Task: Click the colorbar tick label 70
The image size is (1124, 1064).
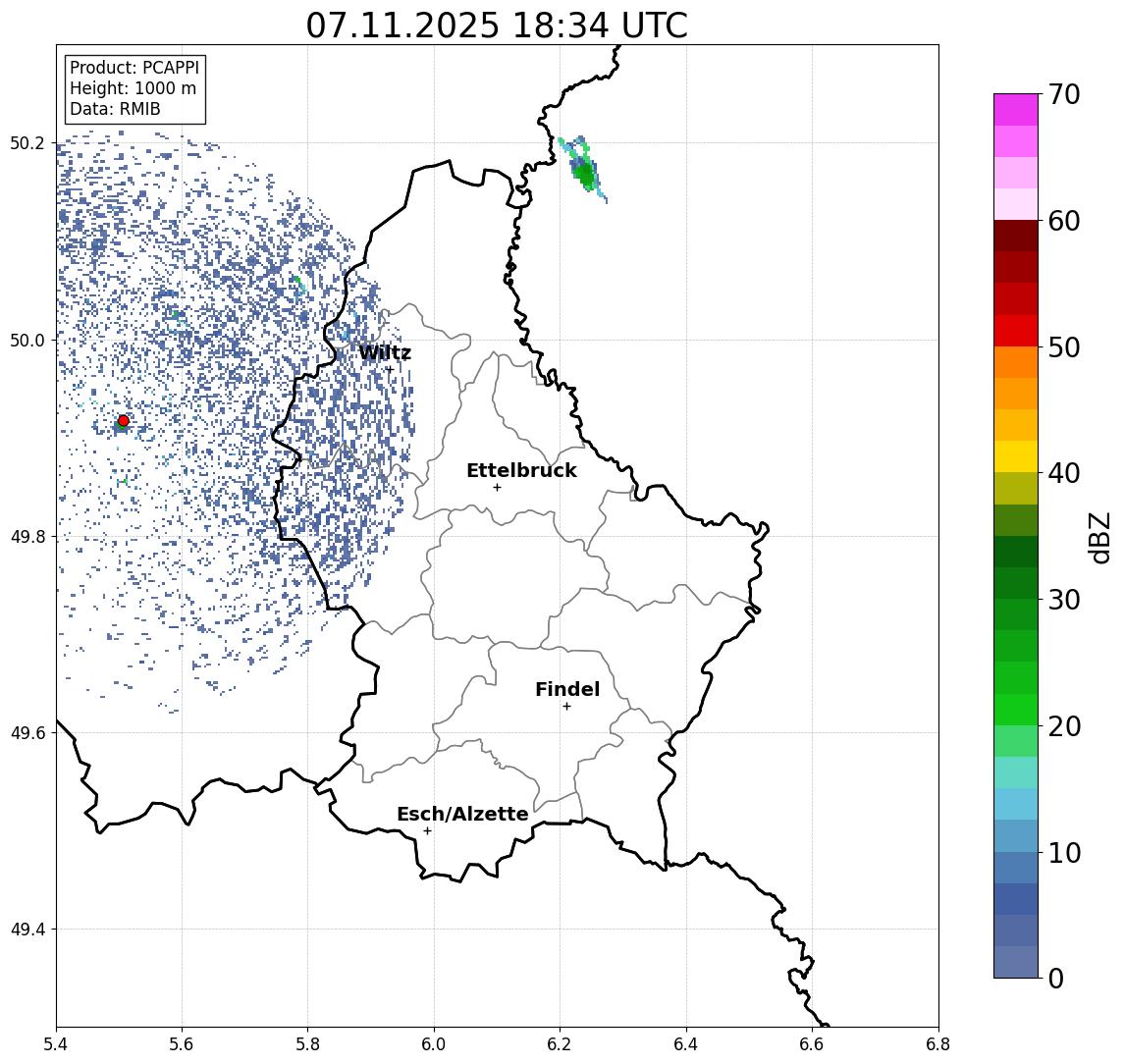Action: pyautogui.click(x=1064, y=94)
